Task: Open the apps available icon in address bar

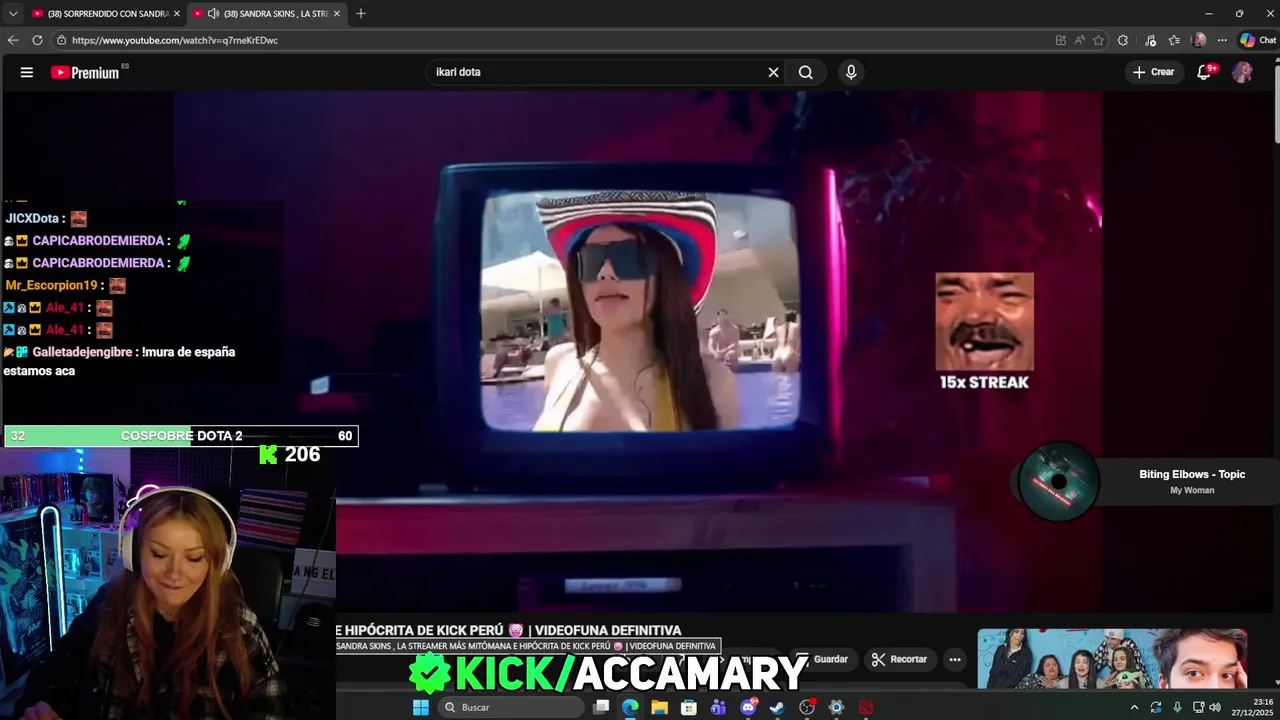Action: [1061, 40]
